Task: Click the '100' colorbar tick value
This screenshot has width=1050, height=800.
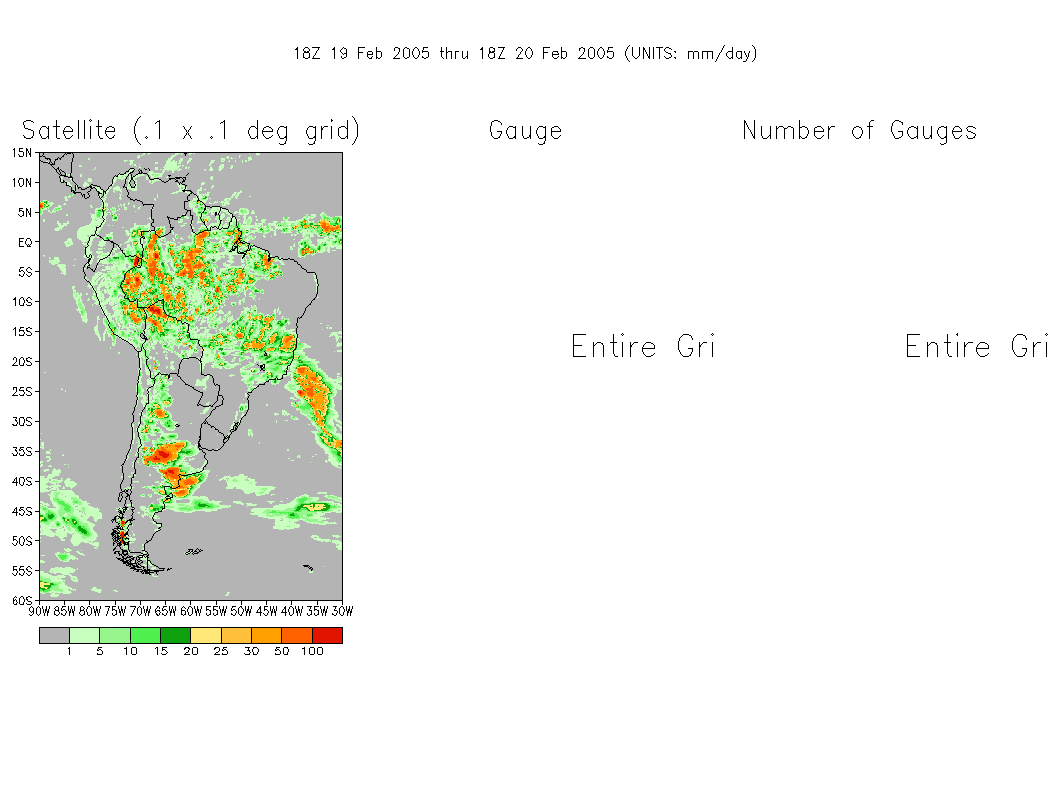Action: pos(312,651)
